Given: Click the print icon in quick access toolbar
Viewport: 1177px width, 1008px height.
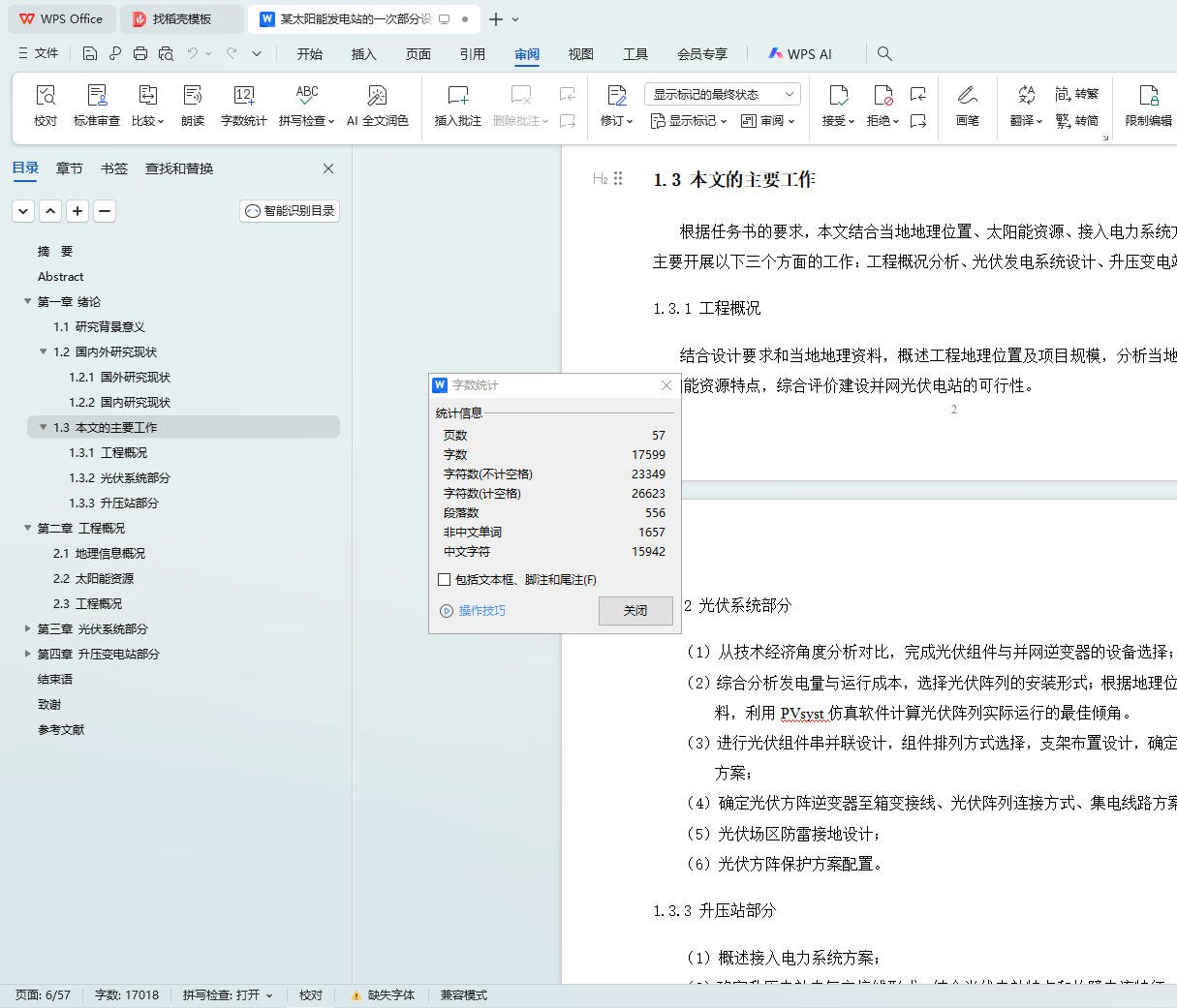Looking at the screenshot, I should [140, 53].
